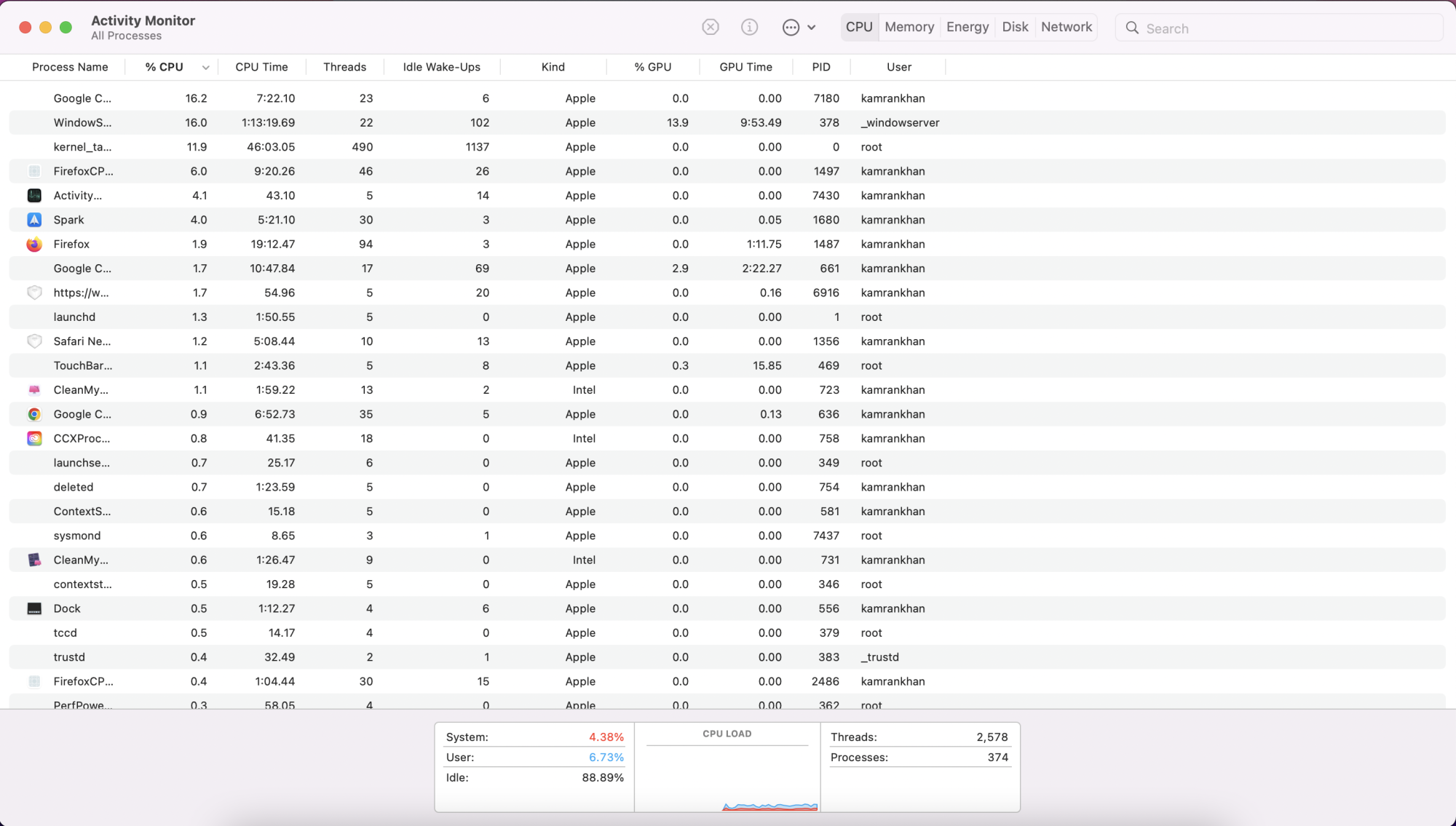This screenshot has height=826, width=1456.
Task: Sort by PID column header
Action: pos(821,67)
